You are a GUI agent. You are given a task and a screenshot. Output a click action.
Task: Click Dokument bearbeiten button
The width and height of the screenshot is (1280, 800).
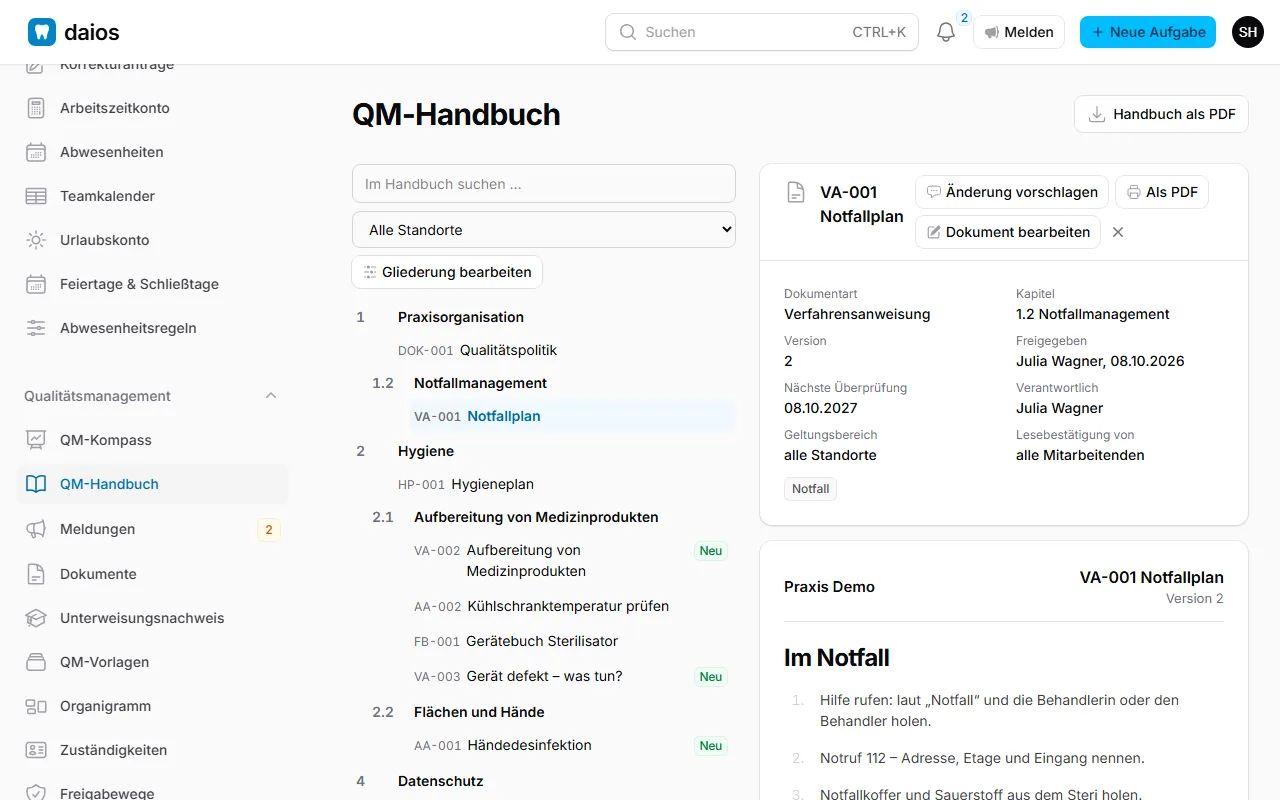point(1008,232)
